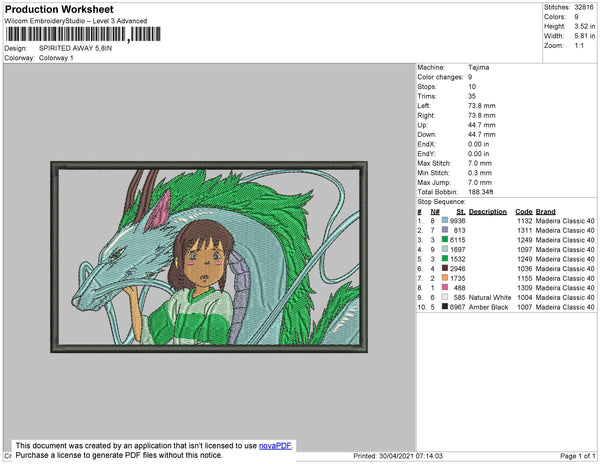Click the 'Left:' value '73.8 mm'
Viewport: 600px width, 464px height.
pos(481,106)
